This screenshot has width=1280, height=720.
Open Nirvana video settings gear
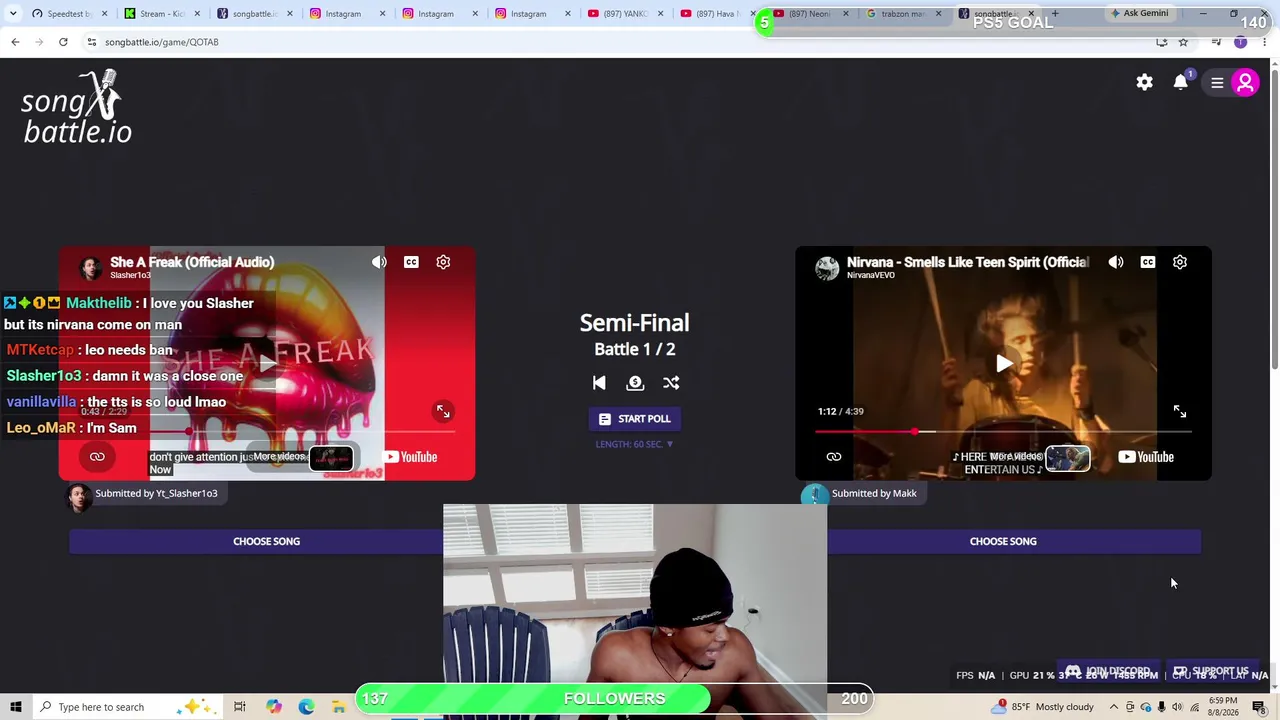(x=1180, y=262)
